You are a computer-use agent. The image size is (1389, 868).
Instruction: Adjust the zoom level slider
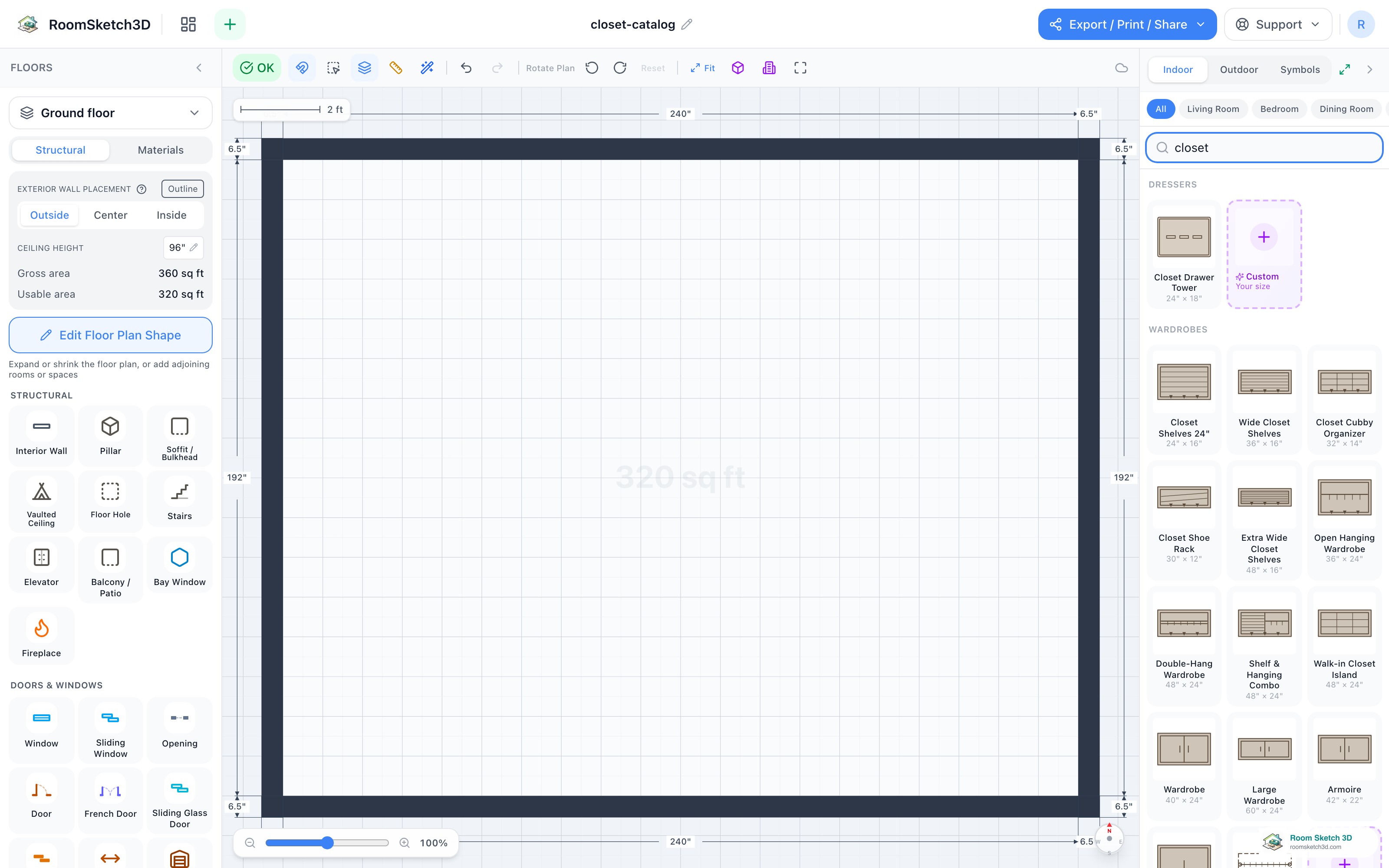point(327,843)
